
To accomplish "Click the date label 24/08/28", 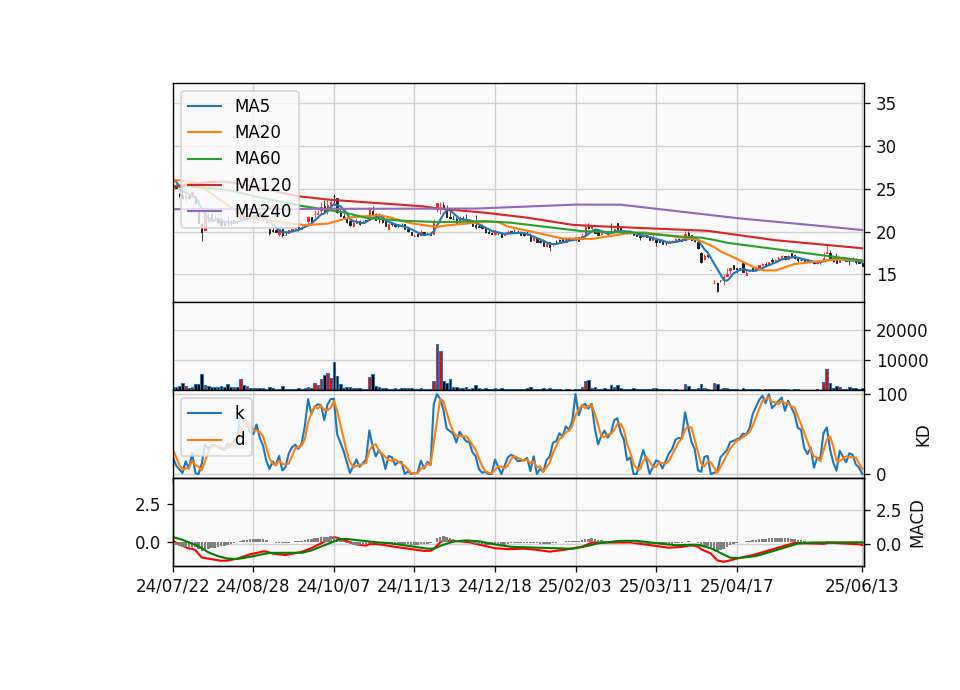I will tap(253, 586).
